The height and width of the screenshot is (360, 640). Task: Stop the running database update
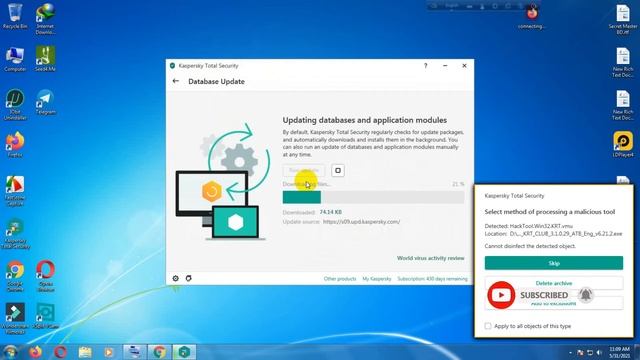(338, 170)
